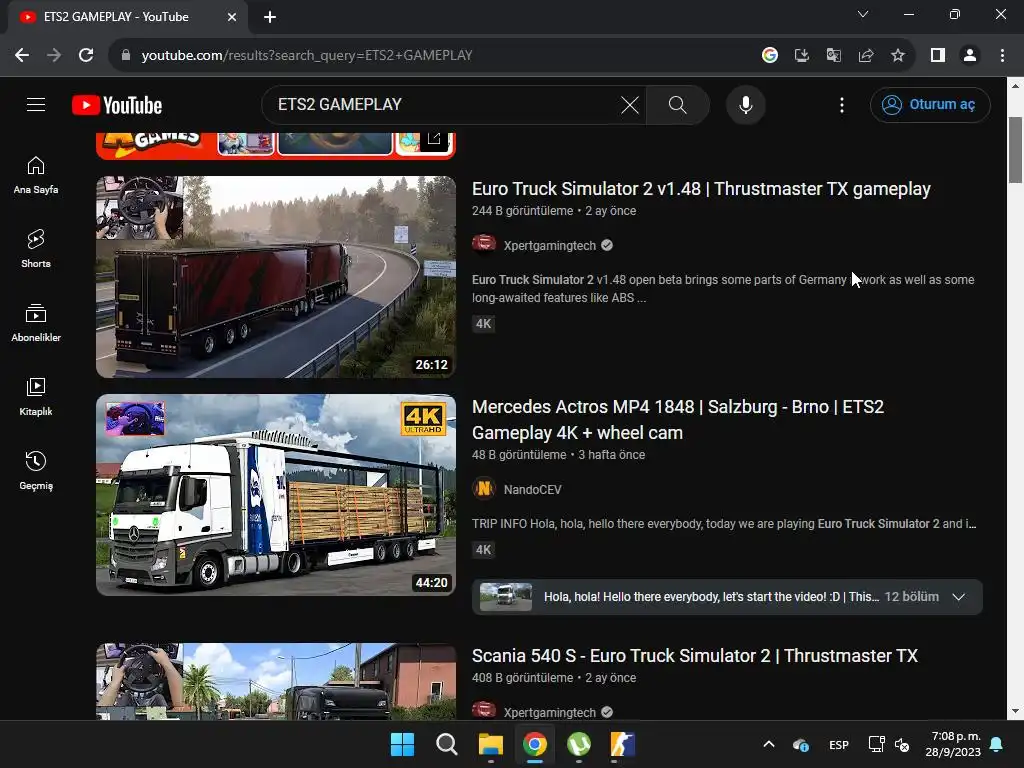
Task: Open the games banner external link icon
Action: (x=434, y=138)
